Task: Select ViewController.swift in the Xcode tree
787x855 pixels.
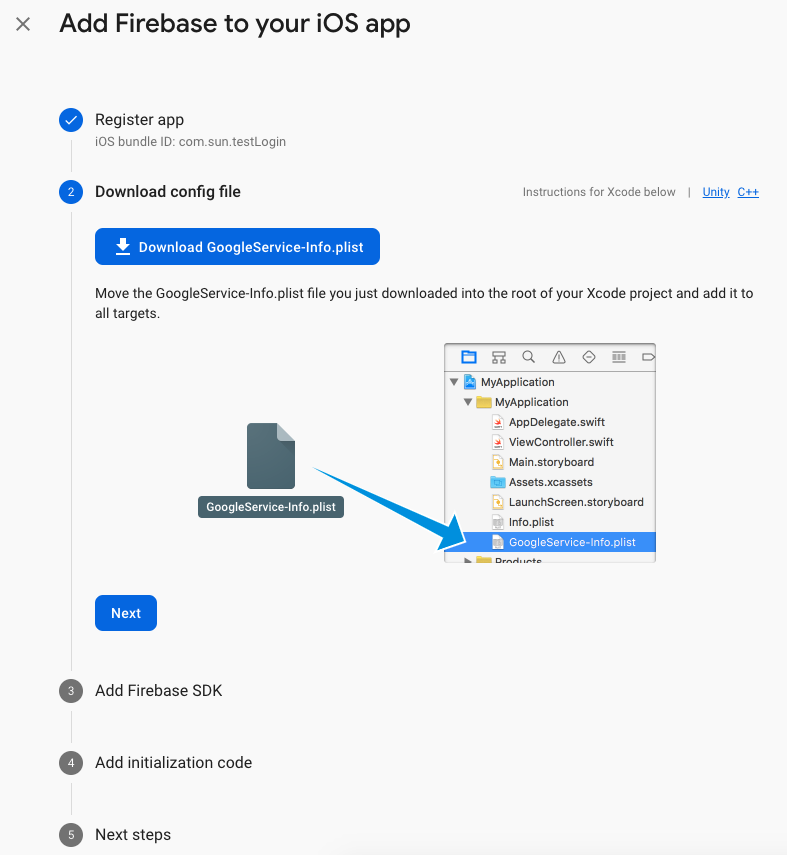Action: click(x=561, y=442)
